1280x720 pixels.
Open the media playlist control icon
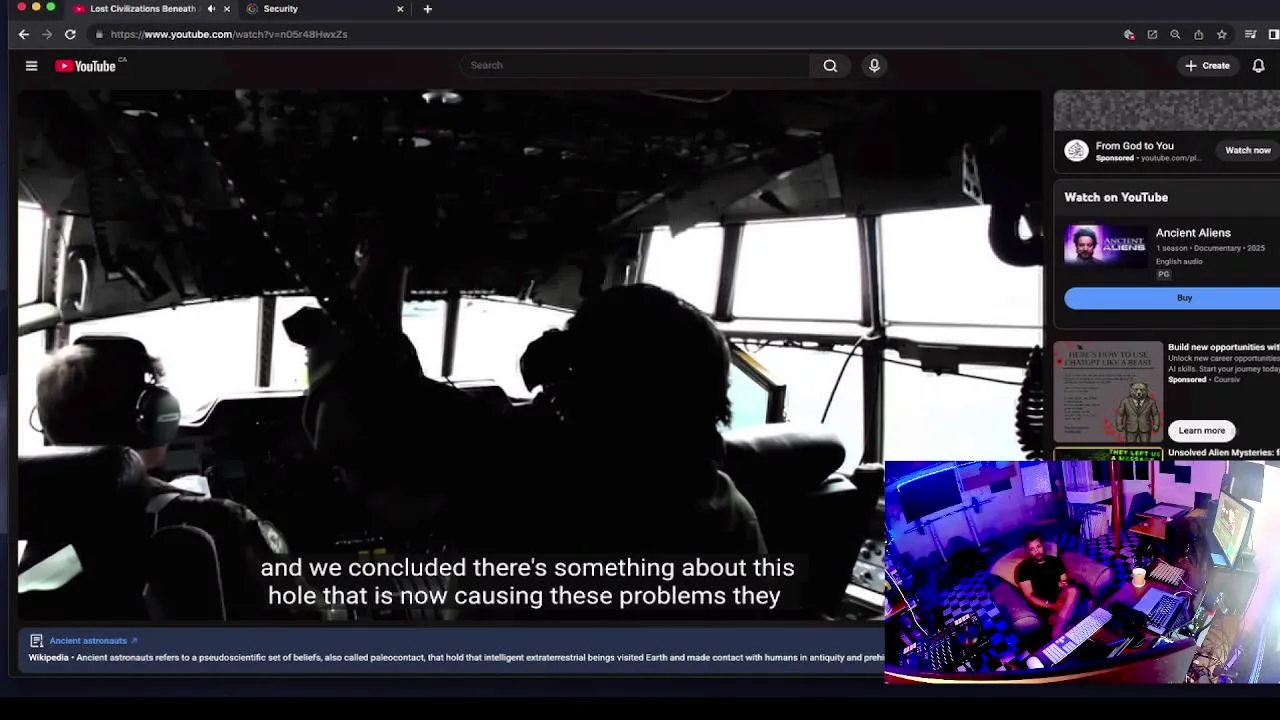1250,34
